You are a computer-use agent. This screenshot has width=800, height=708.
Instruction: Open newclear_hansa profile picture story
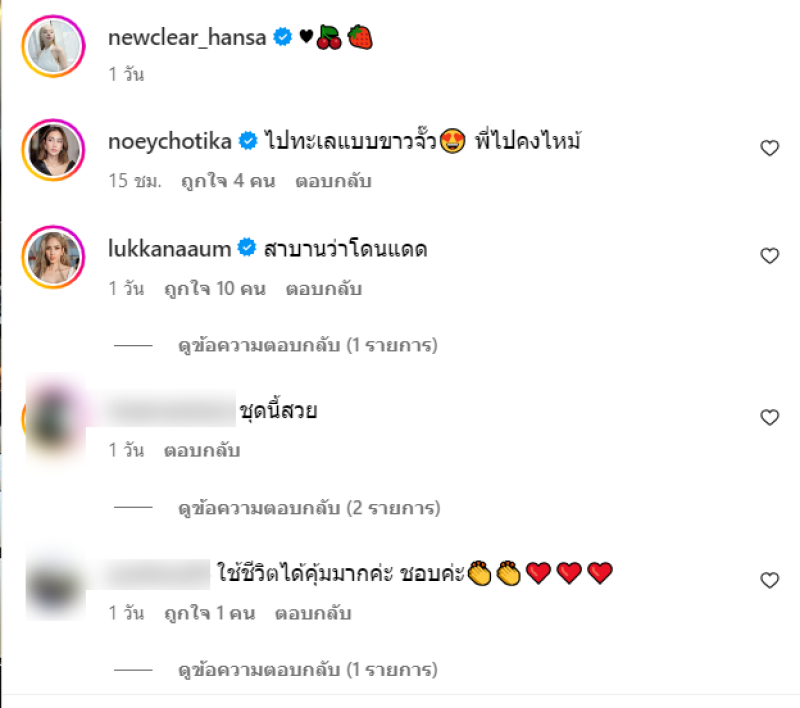(x=53, y=46)
